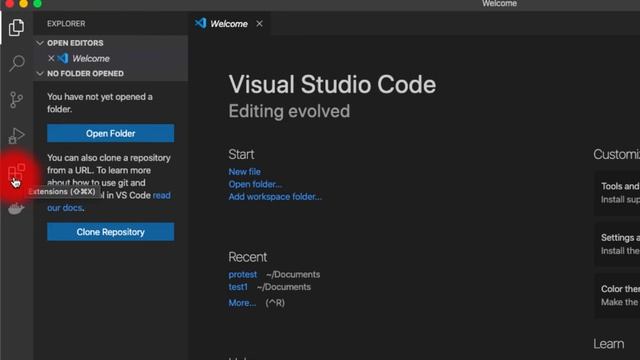Click the 'Visual Studio Code' heading
The height and width of the screenshot is (360, 640).
pyautogui.click(x=332, y=84)
